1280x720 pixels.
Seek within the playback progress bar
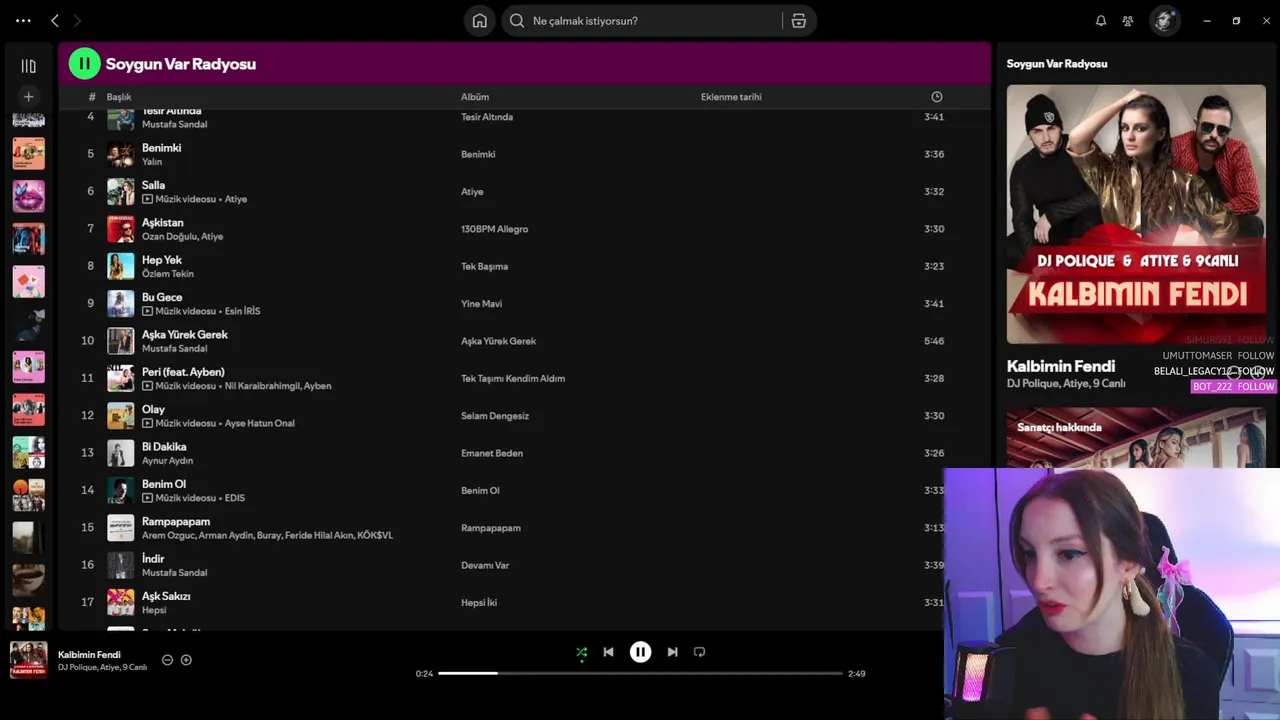point(640,674)
